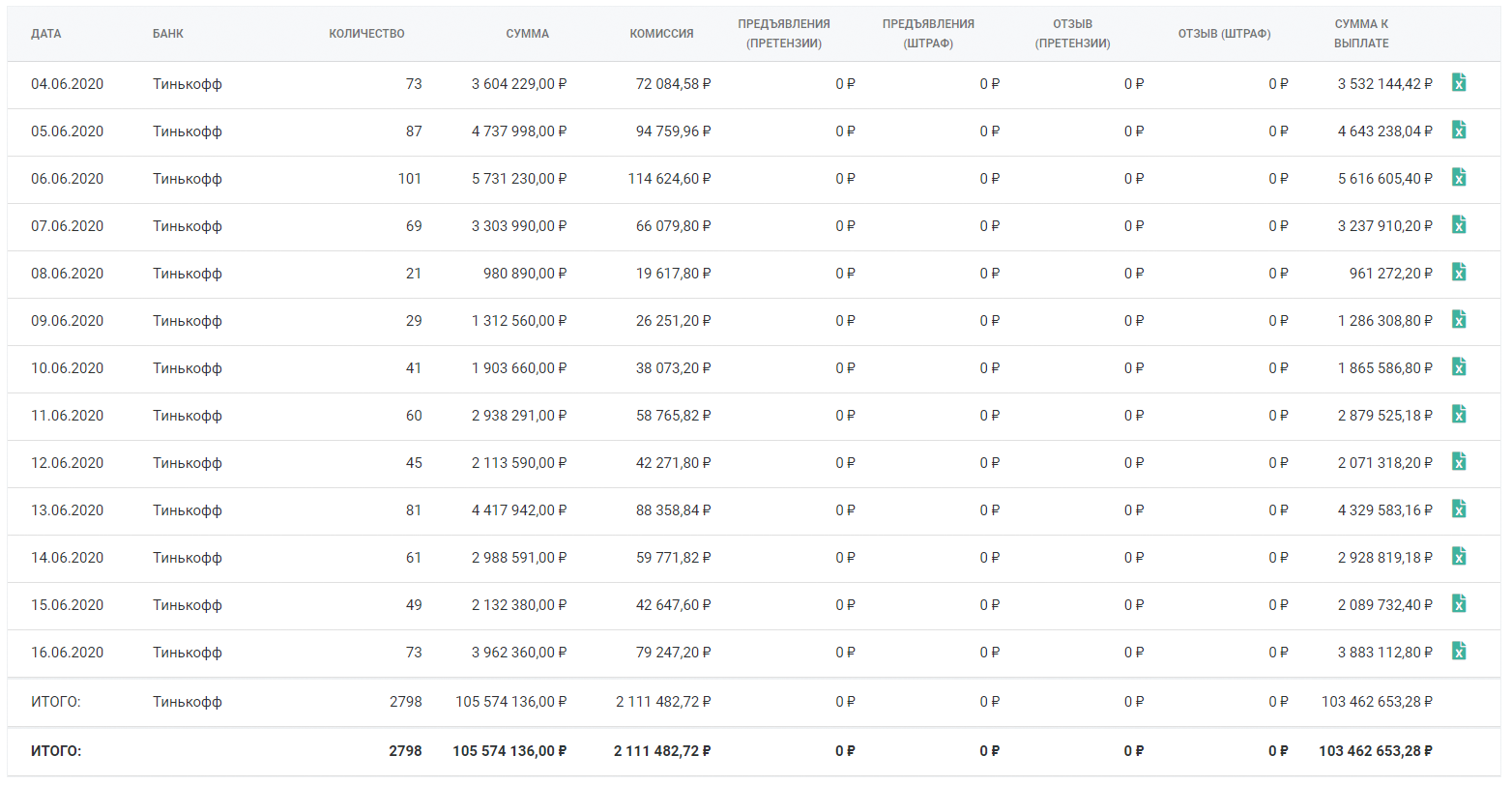Download Excel report for 11.06.2020
Image resolution: width=1512 pixels, height=785 pixels.
click(x=1459, y=415)
